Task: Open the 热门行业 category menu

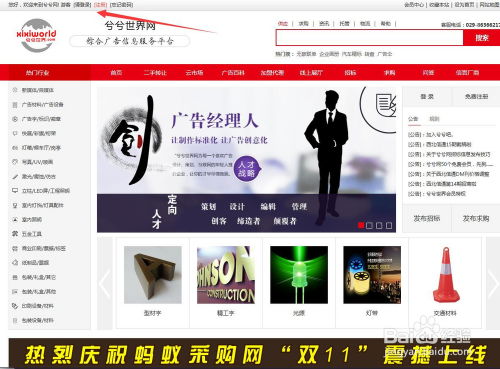Action: pyautogui.click(x=37, y=73)
